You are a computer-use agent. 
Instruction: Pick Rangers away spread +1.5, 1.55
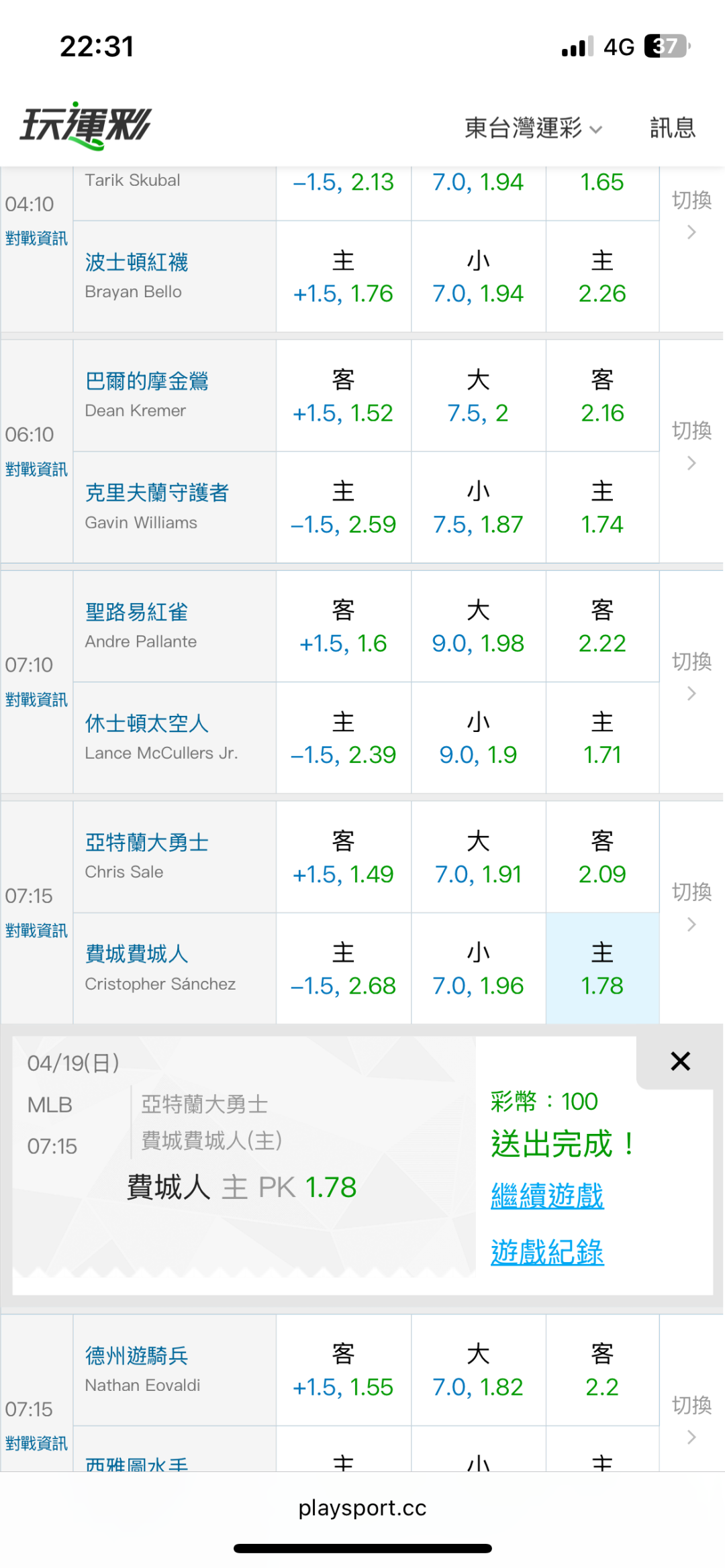(x=343, y=1371)
